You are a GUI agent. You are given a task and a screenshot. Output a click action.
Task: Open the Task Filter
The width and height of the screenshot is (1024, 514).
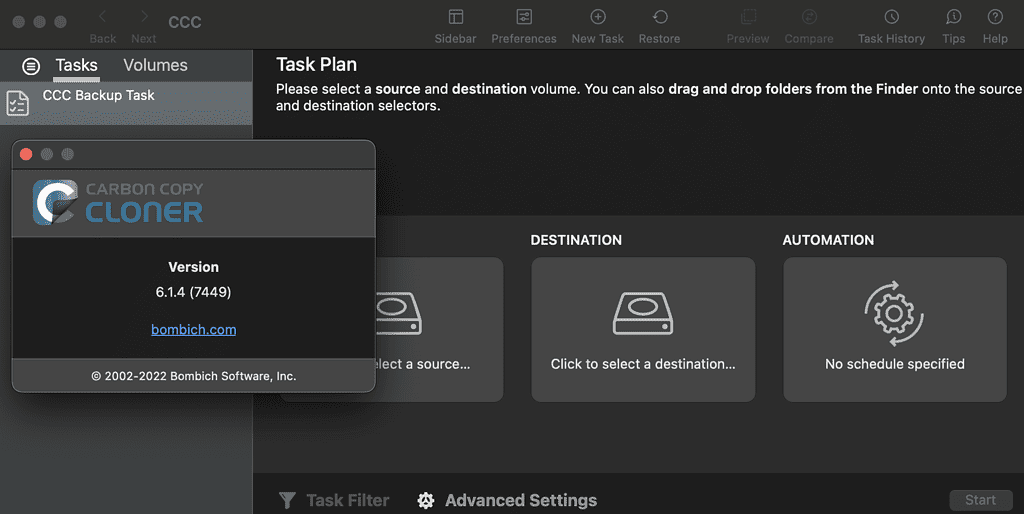click(334, 500)
